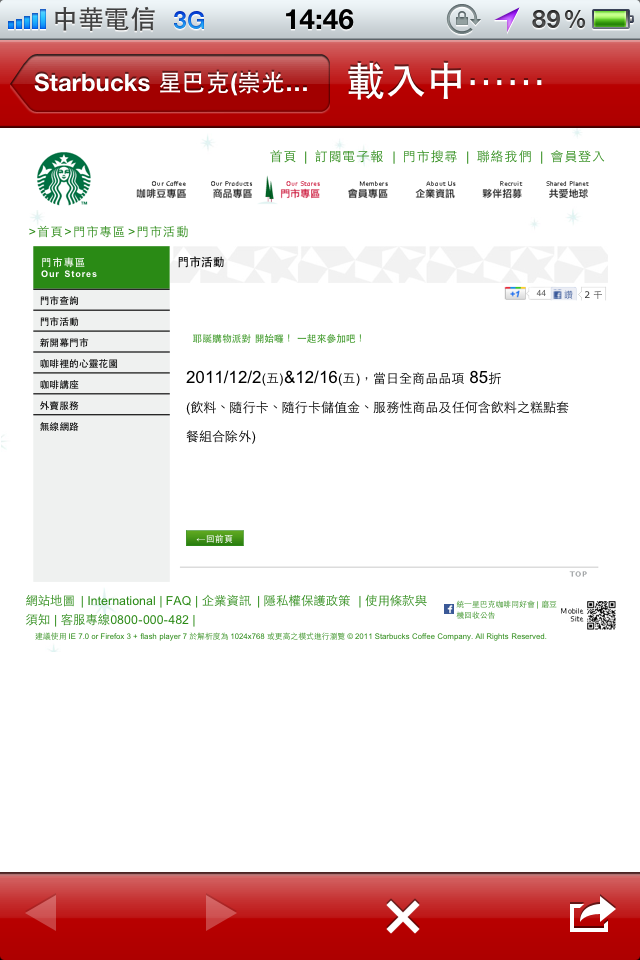
Task: Tap the browser back arrow
Action: pyautogui.click(x=41, y=913)
